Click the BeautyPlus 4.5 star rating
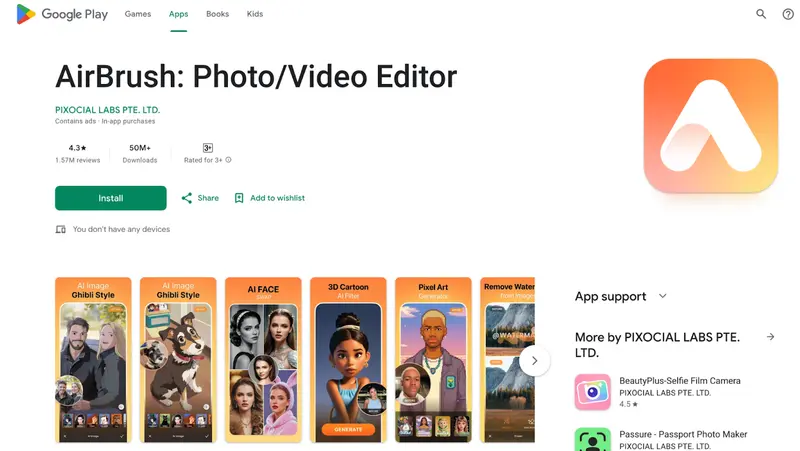The height and width of the screenshot is (451, 800). click(629, 404)
